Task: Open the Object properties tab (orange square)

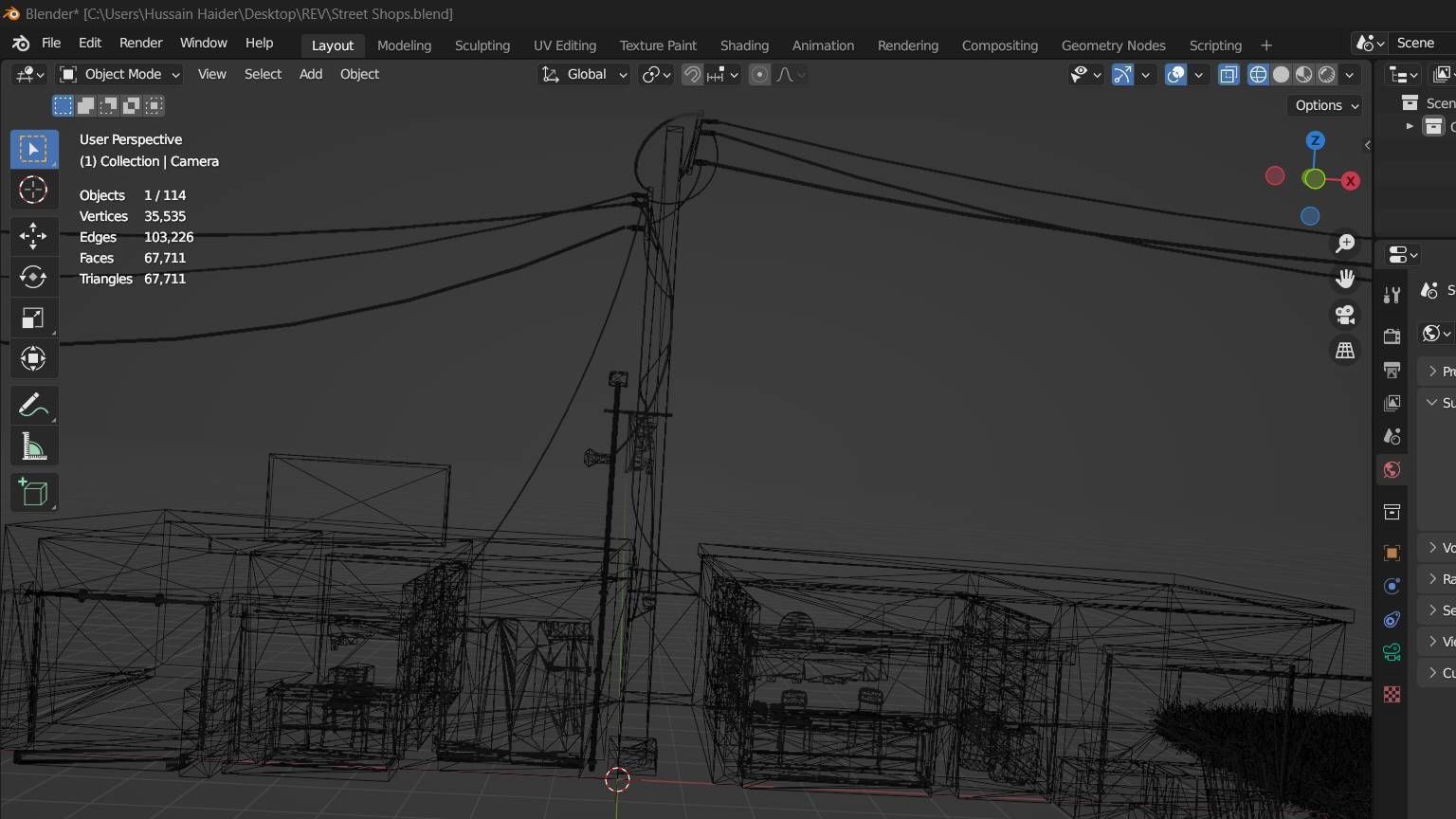Action: (x=1392, y=553)
